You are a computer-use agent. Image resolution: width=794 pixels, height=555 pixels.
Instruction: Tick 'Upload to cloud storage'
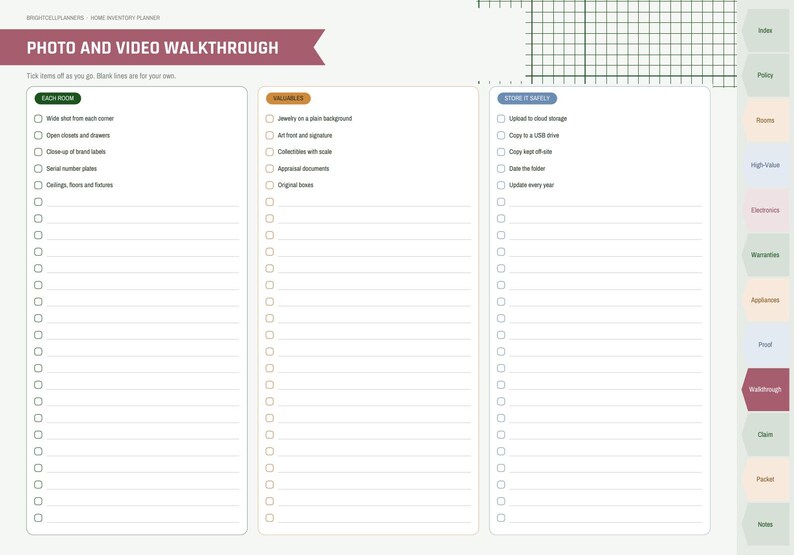coord(501,118)
